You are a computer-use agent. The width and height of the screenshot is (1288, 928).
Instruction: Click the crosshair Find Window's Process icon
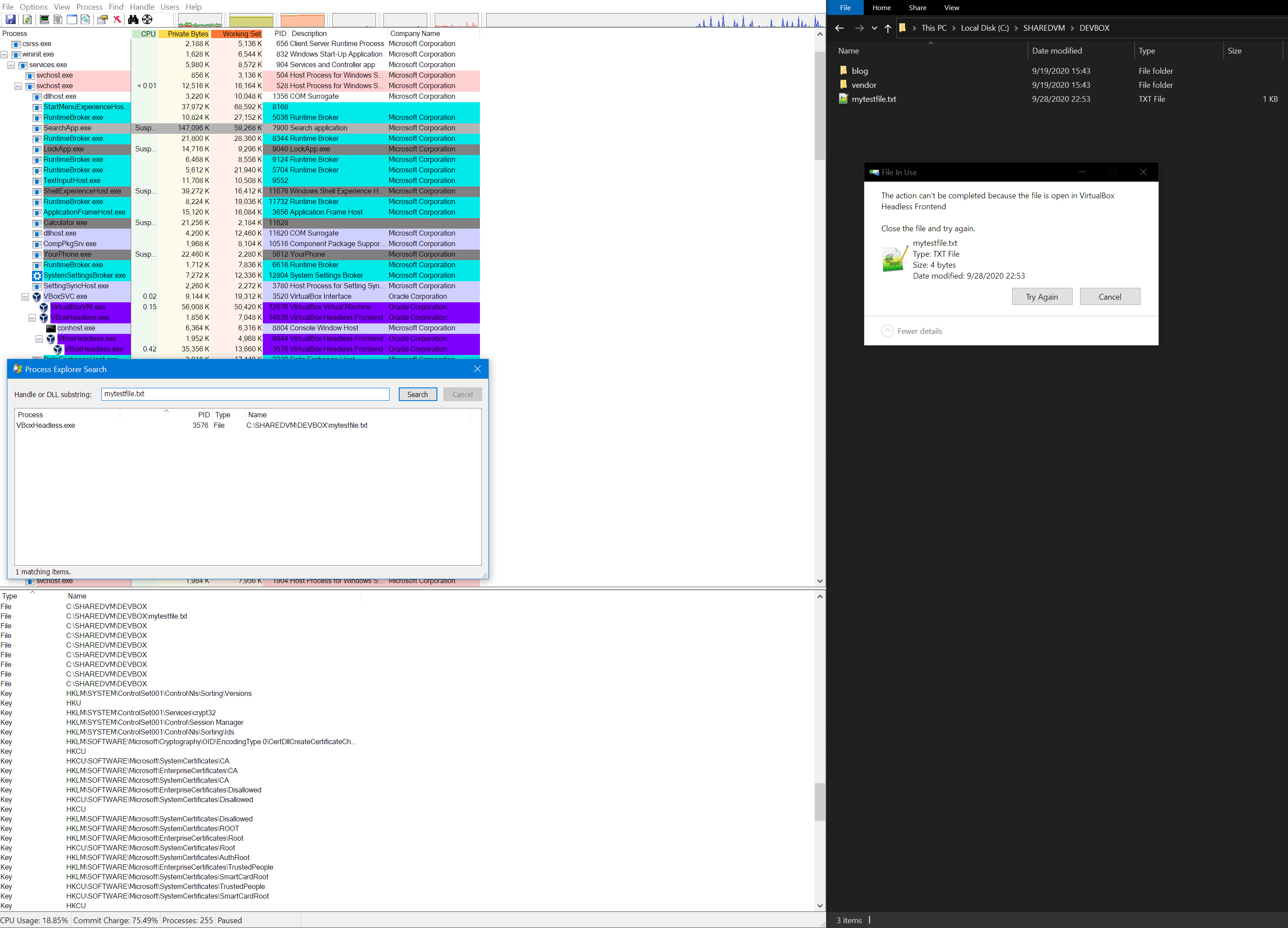click(x=147, y=20)
